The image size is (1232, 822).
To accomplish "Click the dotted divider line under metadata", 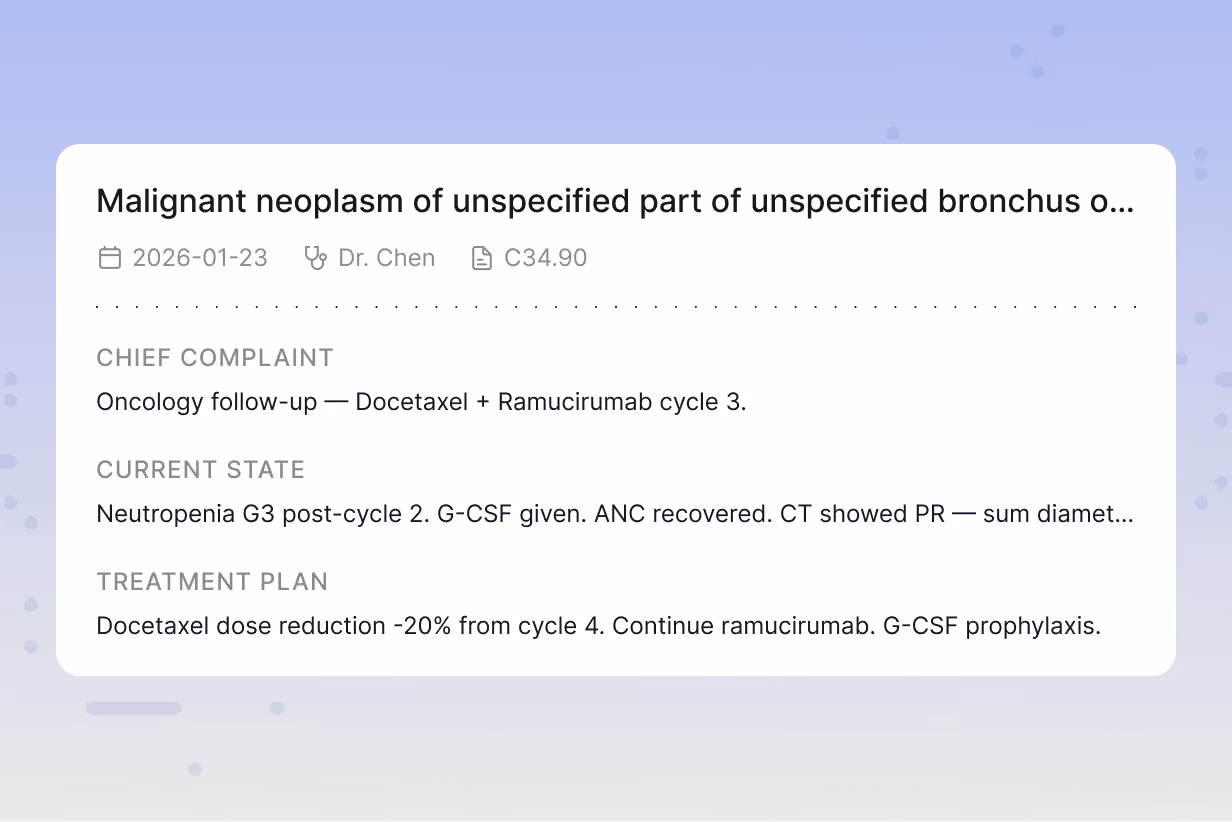I will tap(616, 307).
